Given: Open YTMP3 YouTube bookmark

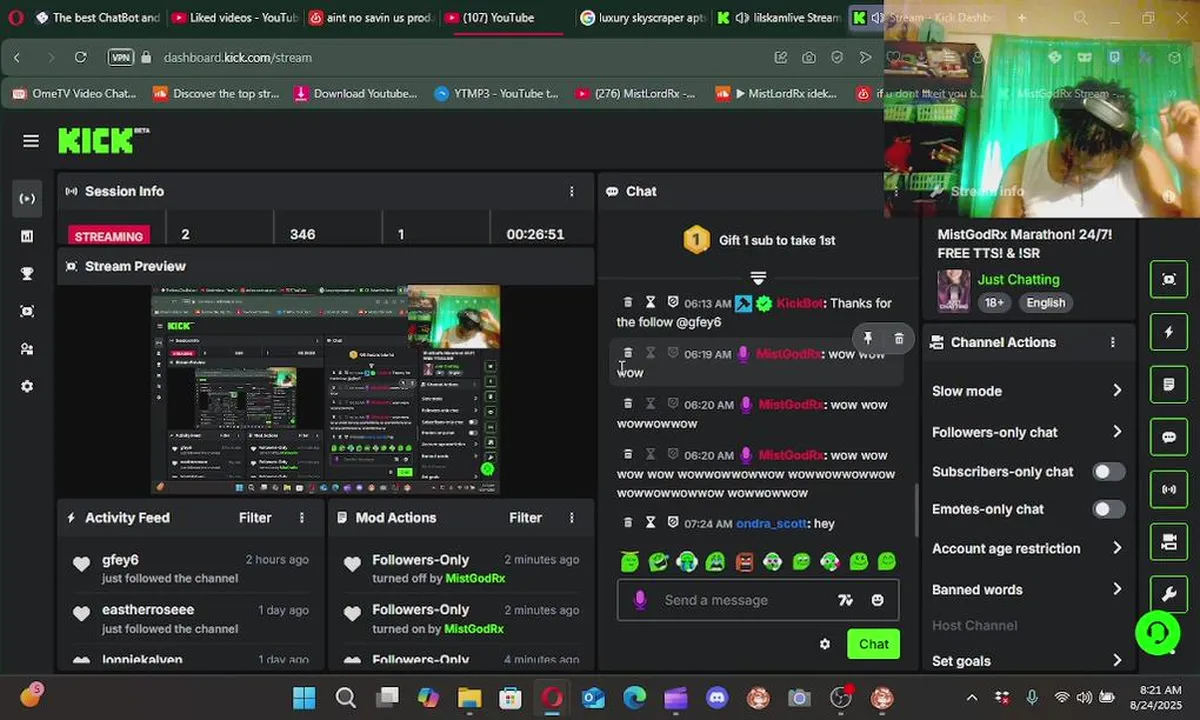Looking at the screenshot, I should (x=496, y=94).
